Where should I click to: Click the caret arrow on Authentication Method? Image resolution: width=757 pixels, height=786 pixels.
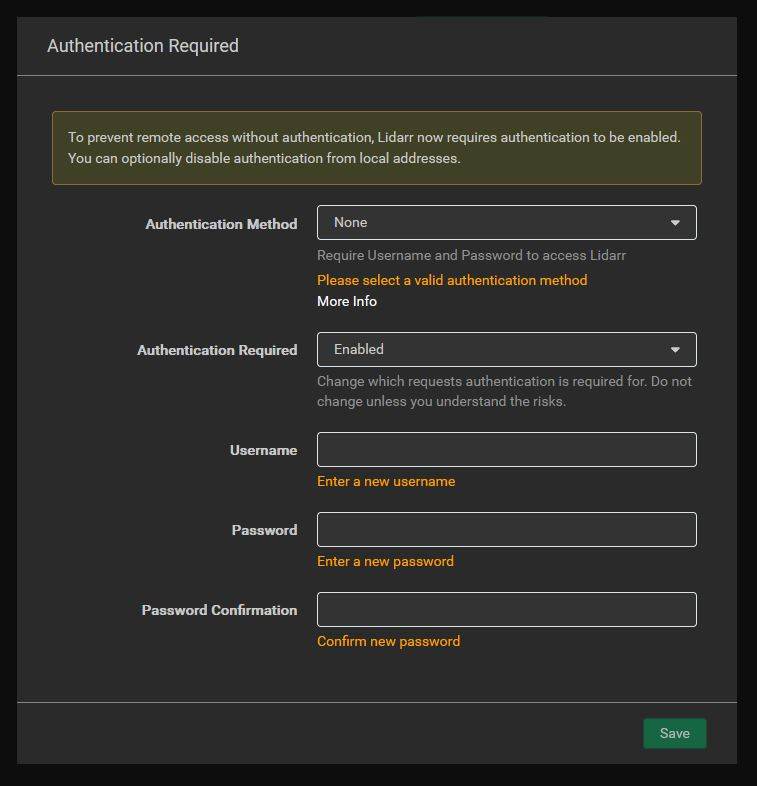click(x=675, y=223)
